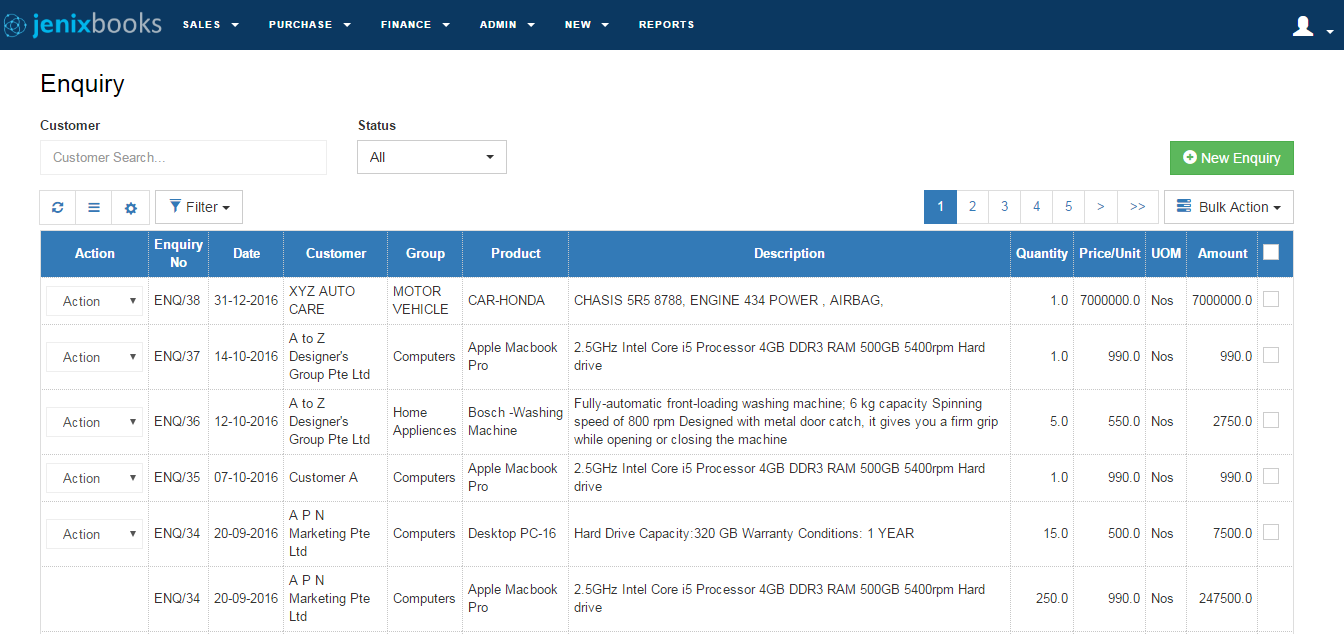Click the Enquiry No column header
1344x634 pixels.
pos(178,253)
